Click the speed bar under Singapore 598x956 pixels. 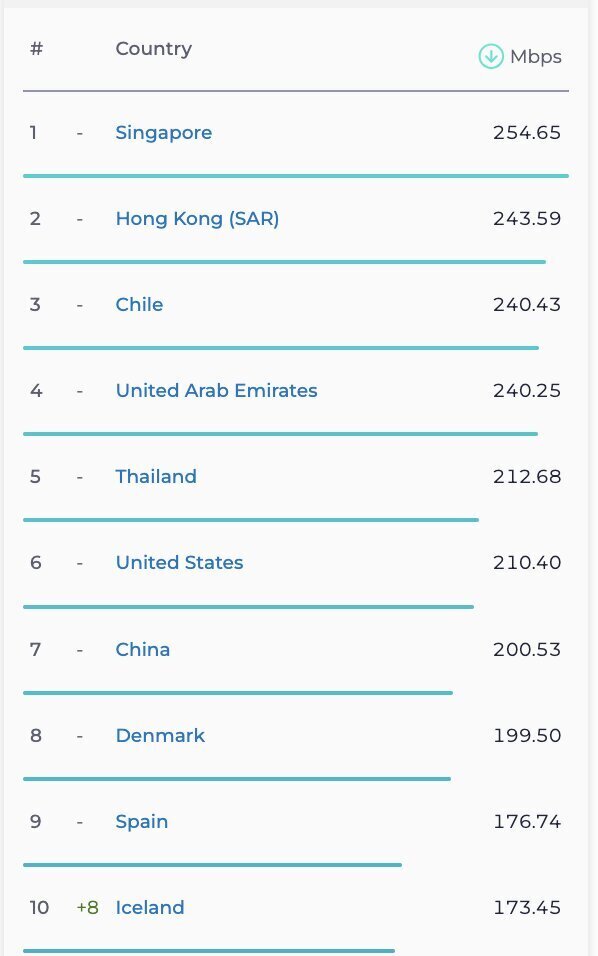tap(296, 176)
